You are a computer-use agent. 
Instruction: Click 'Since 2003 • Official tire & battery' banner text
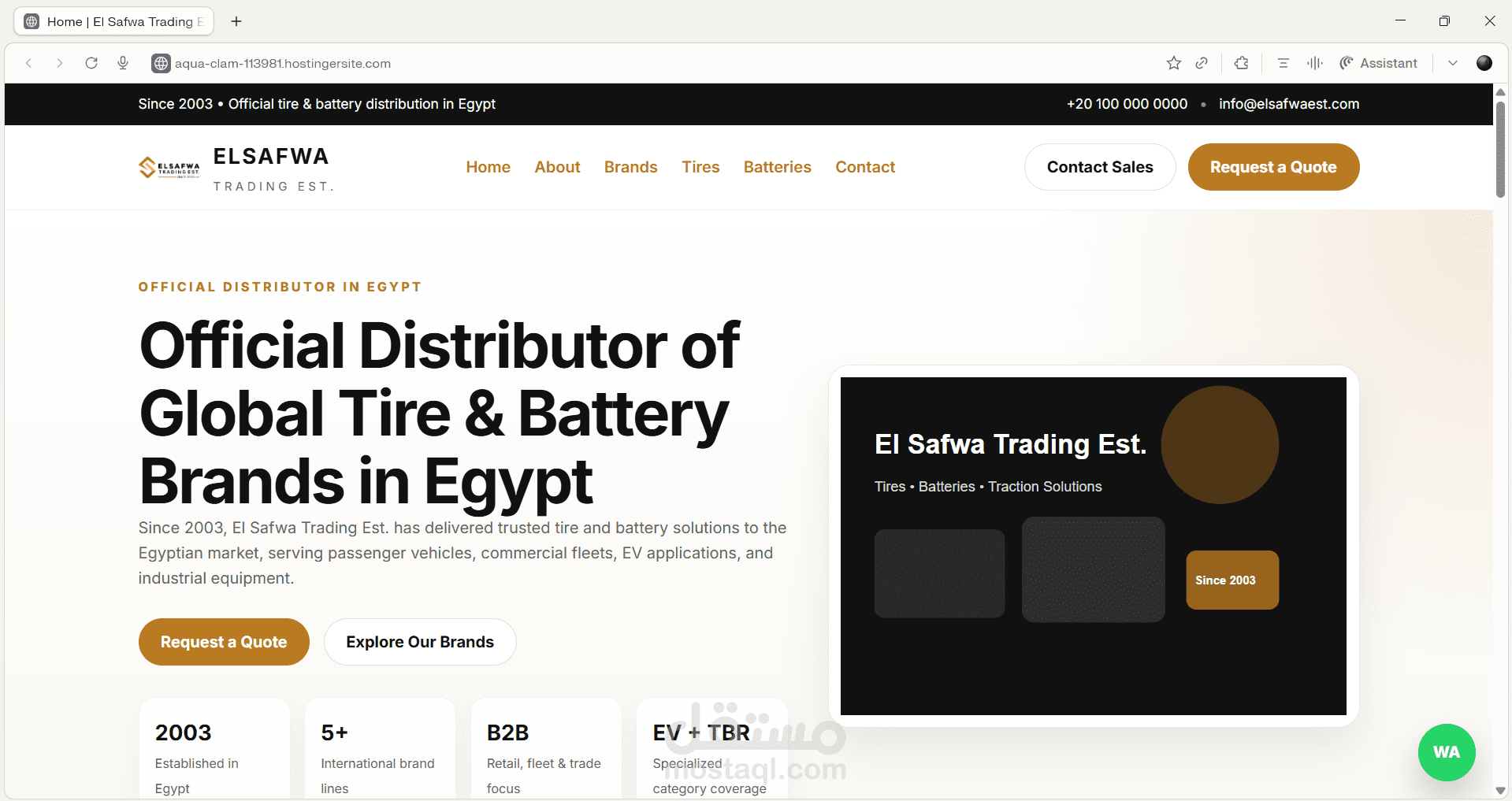317,104
